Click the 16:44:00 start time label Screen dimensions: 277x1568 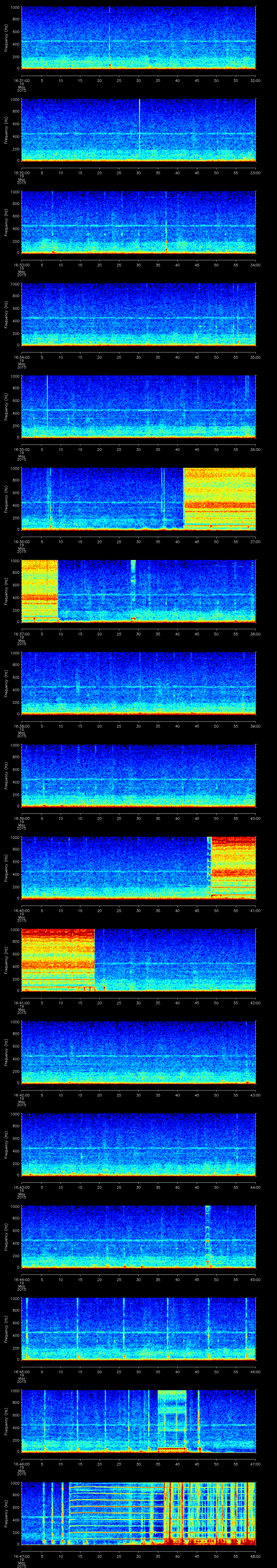[22, 1279]
